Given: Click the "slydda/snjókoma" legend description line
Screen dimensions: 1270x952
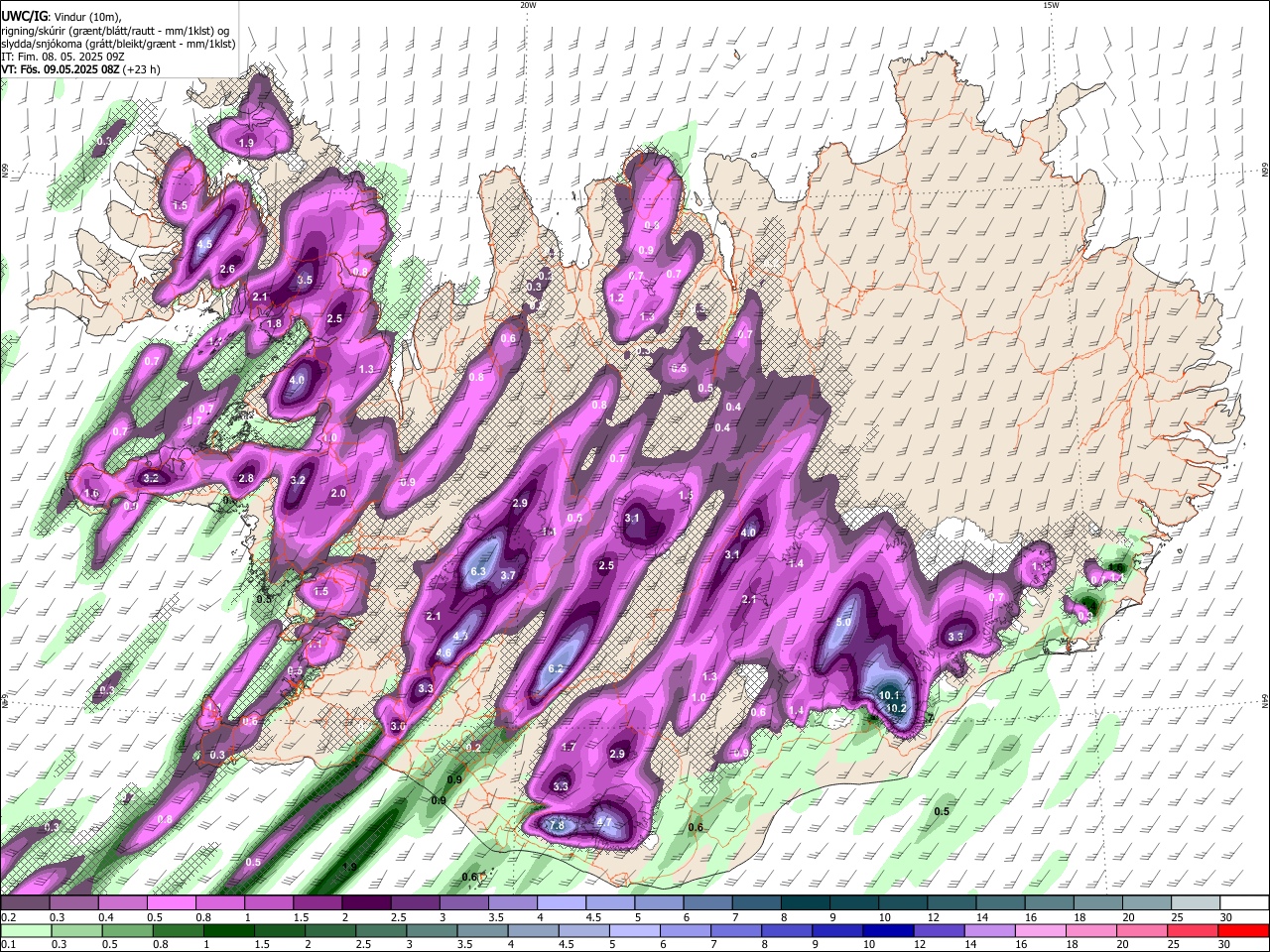Looking at the screenshot, I should pyautogui.click(x=118, y=44).
